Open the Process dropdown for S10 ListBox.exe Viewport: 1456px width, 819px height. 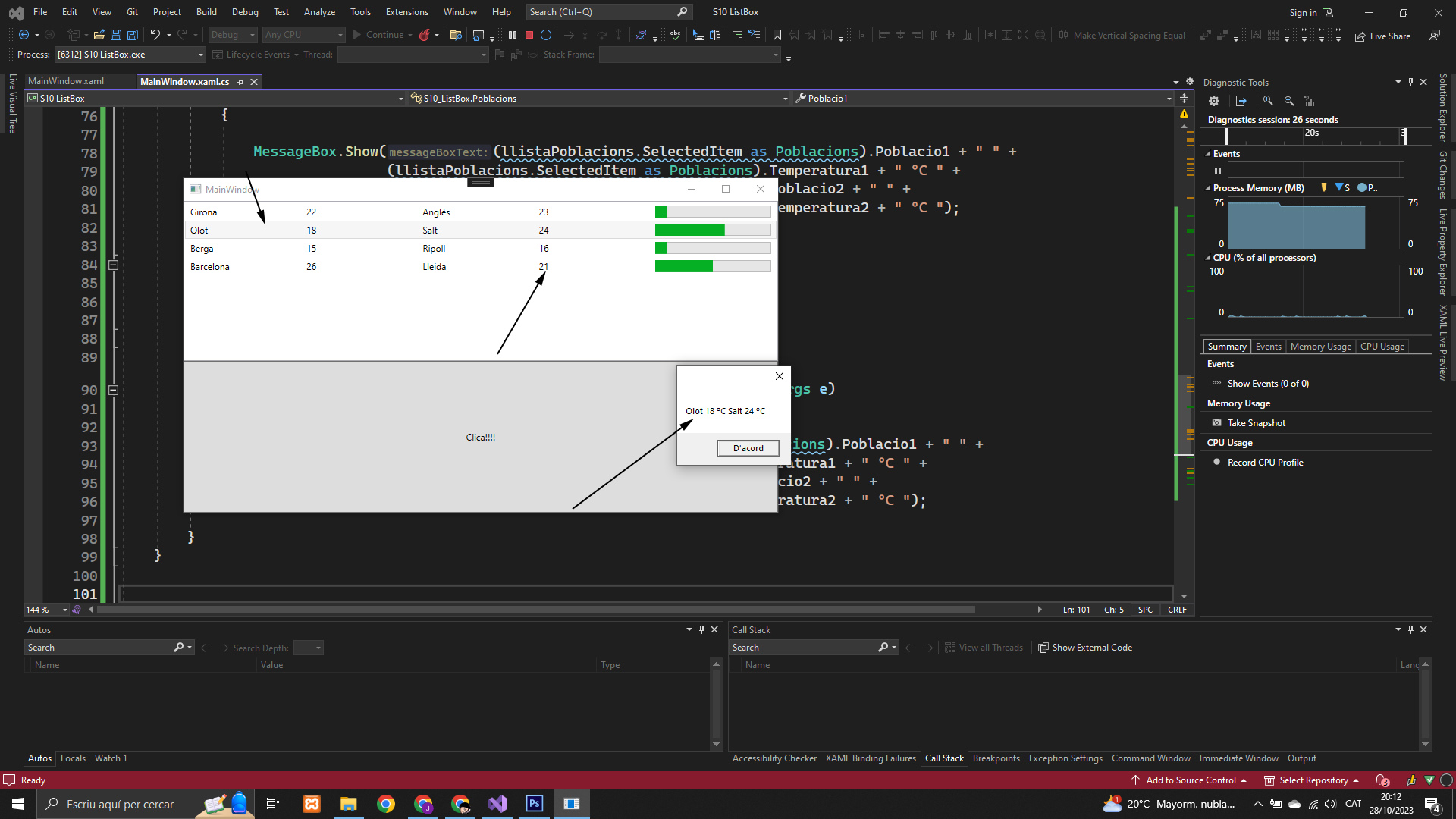click(200, 55)
